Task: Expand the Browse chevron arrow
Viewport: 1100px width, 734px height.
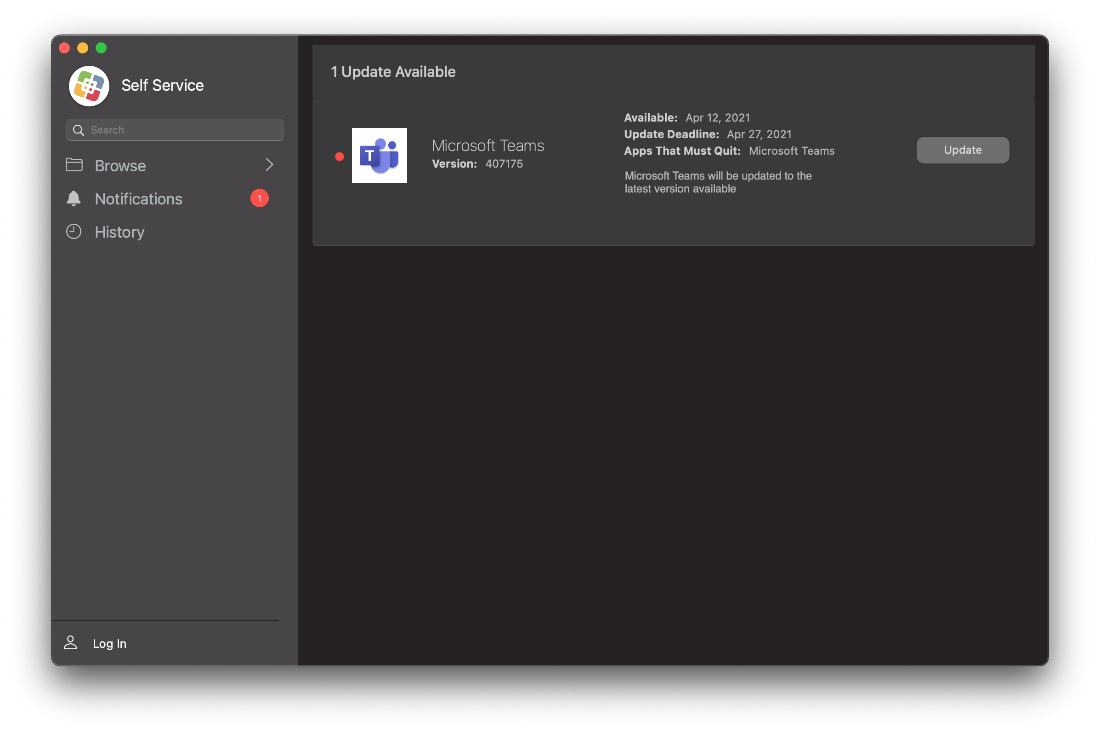Action: 269,165
